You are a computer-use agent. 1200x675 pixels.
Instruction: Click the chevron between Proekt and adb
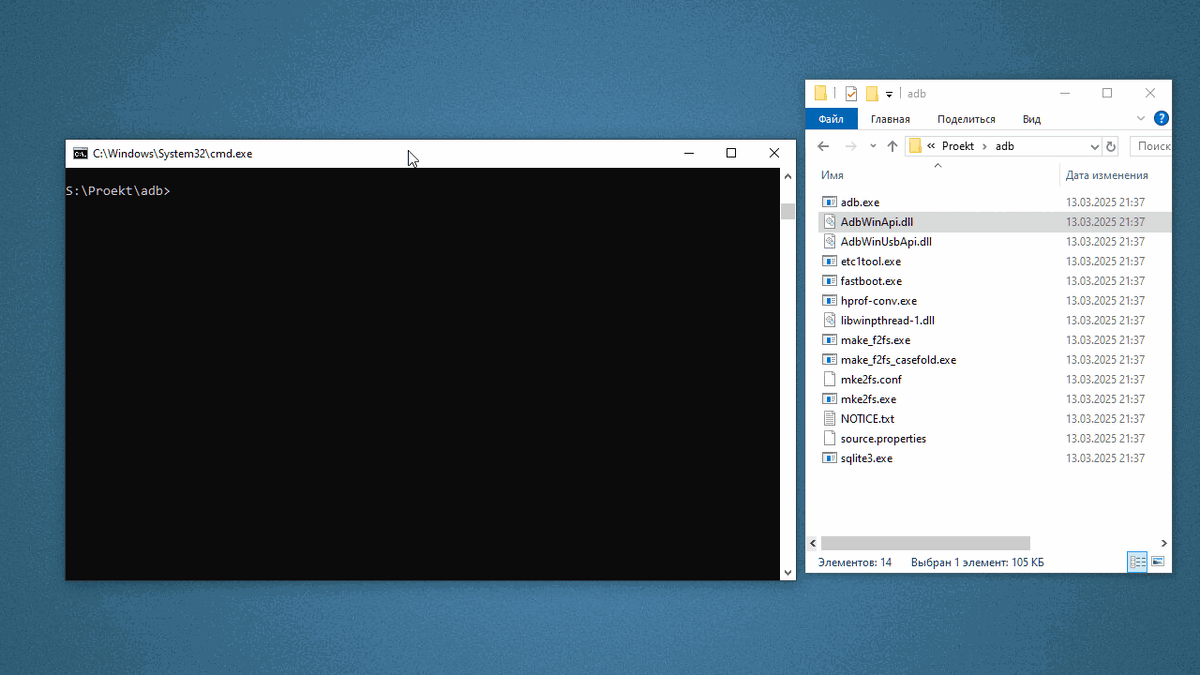coord(984,146)
